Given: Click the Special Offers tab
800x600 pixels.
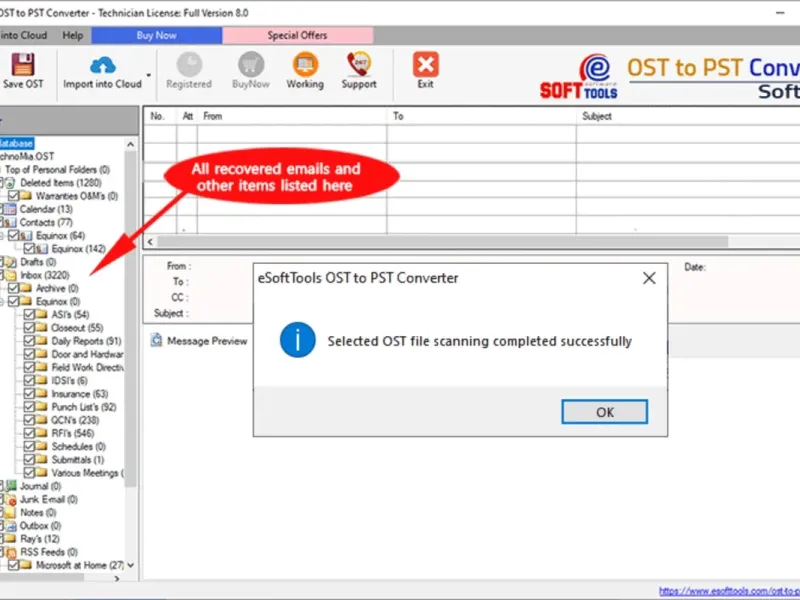Looking at the screenshot, I should pyautogui.click(x=297, y=35).
